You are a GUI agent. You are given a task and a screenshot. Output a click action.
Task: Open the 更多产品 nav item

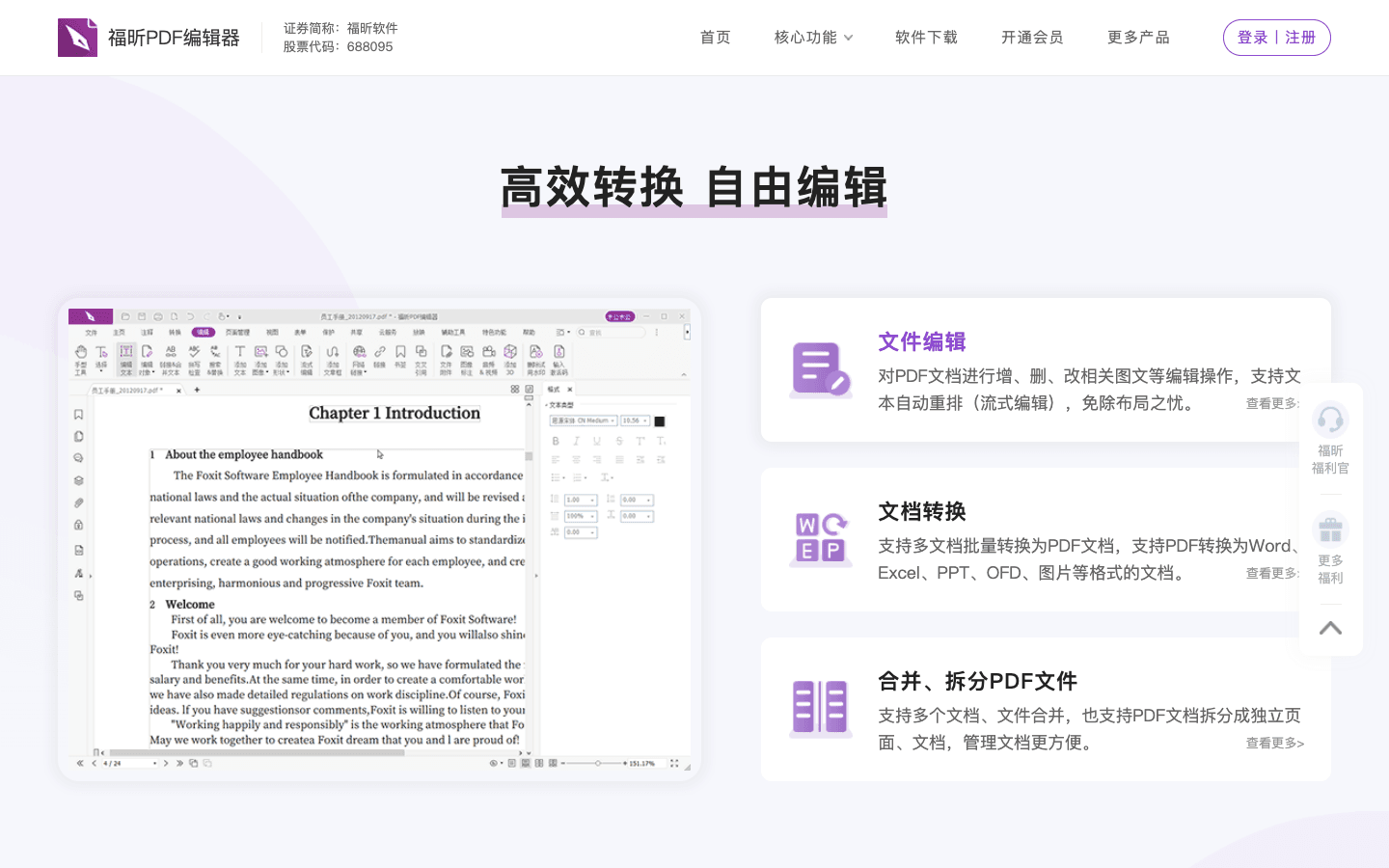(1138, 38)
